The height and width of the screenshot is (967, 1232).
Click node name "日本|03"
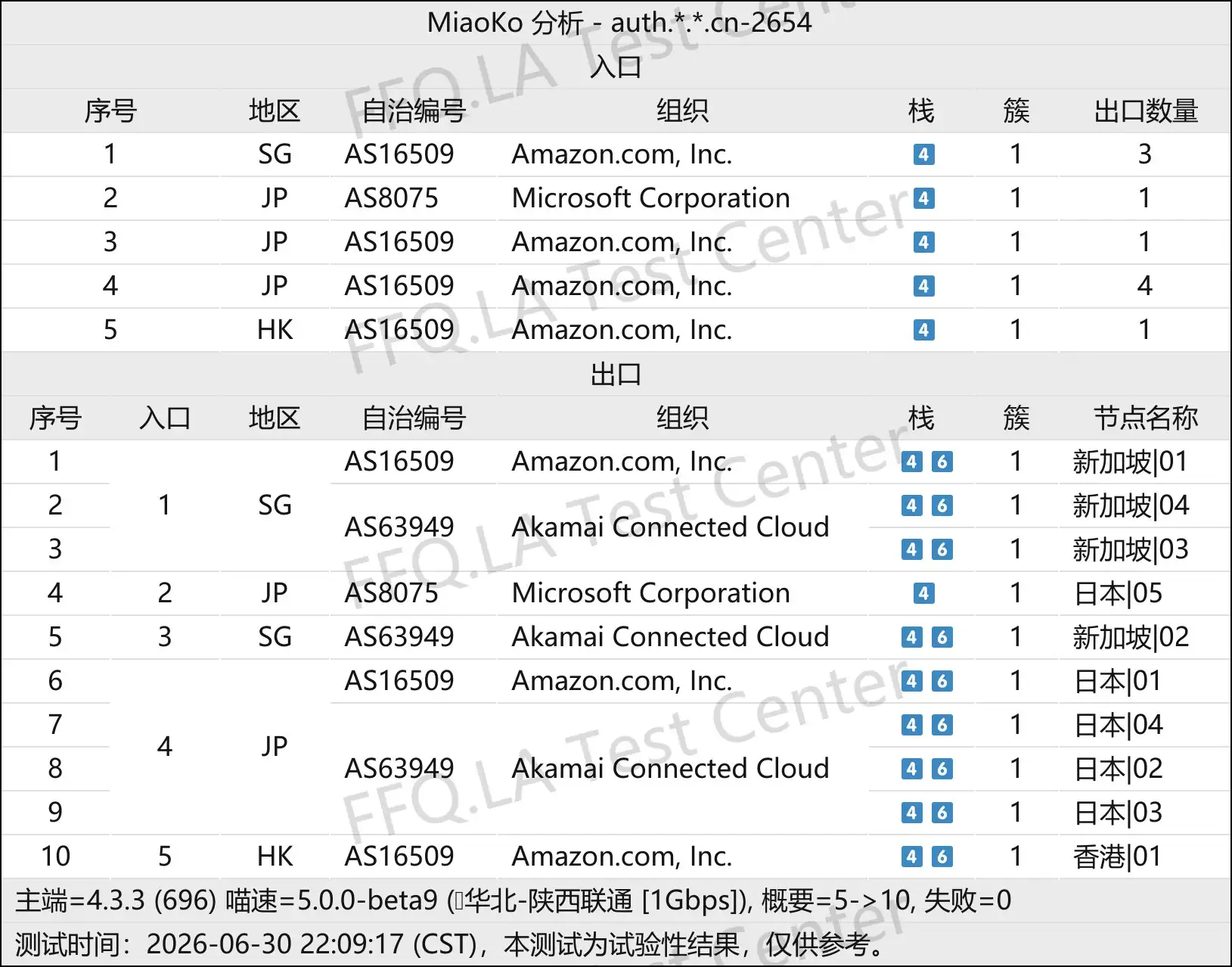tap(1118, 813)
